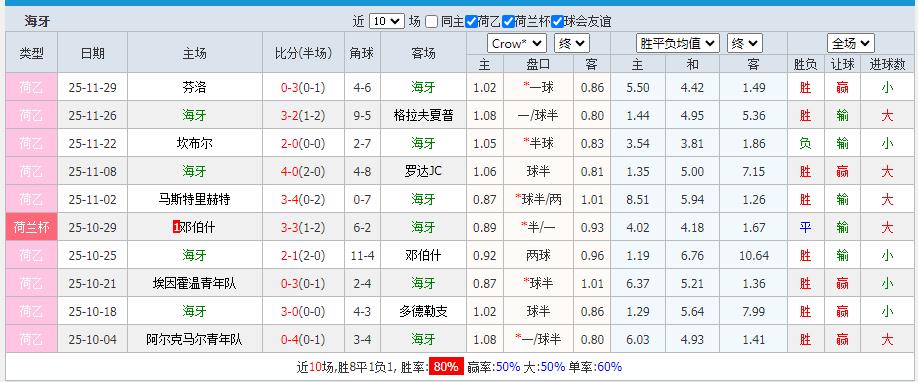
Task: Open team 格拉夫夏普 in away column
Action: (x=423, y=115)
